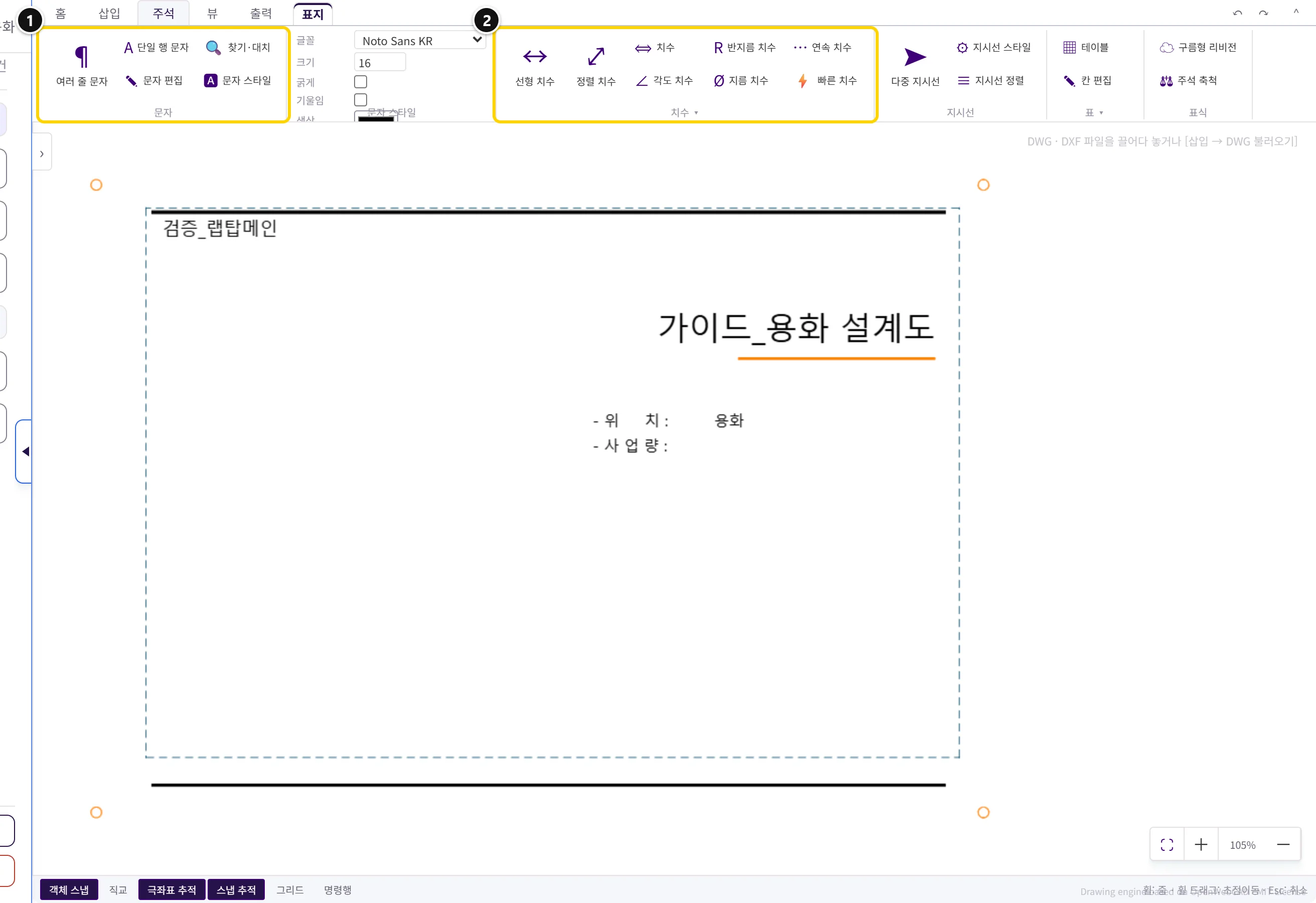Image resolution: width=1316 pixels, height=903 pixels.
Task: Expand the side panel using the chevron
Action: point(41,154)
